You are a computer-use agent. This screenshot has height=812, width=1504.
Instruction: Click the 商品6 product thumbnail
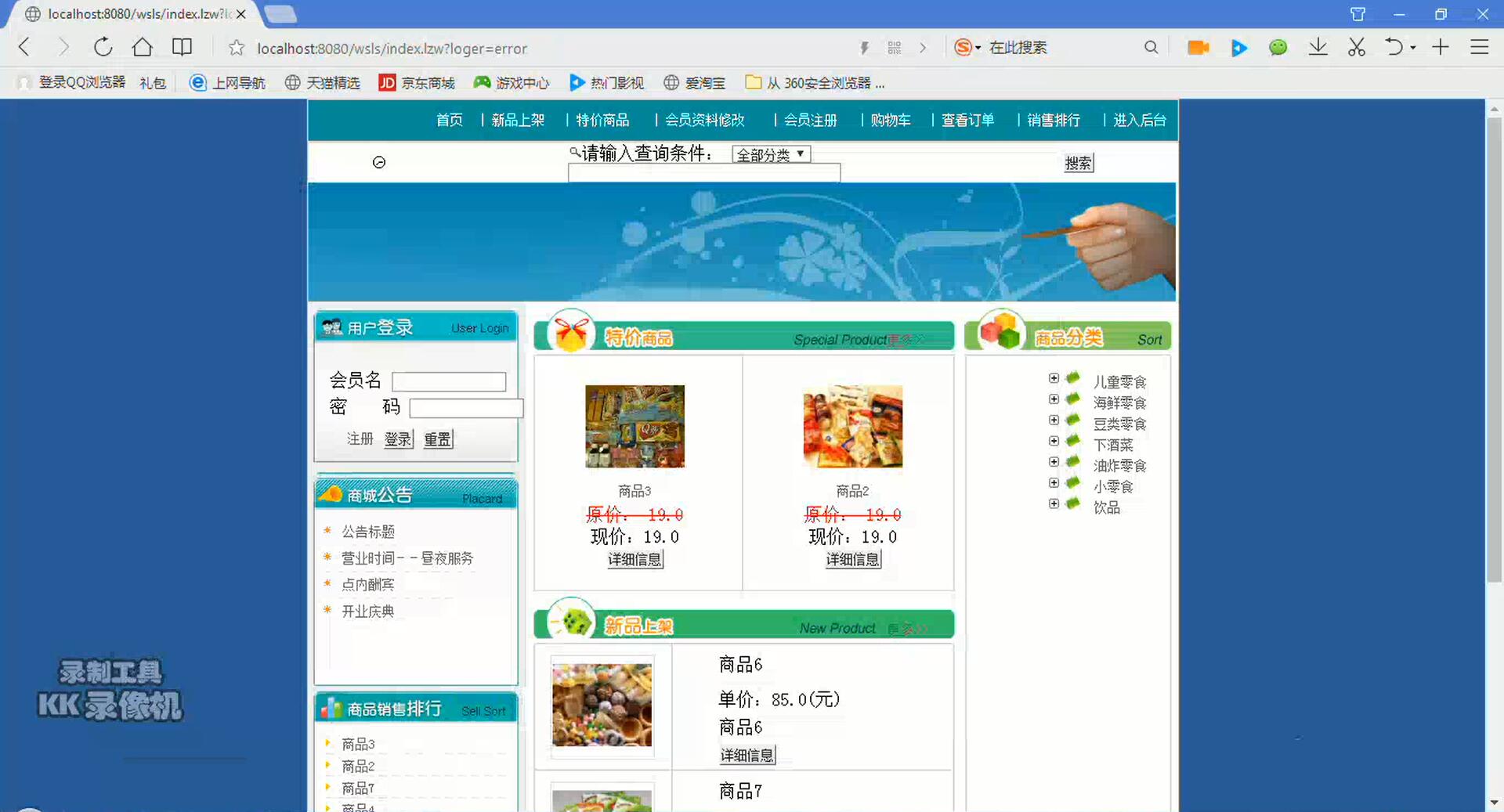(x=602, y=705)
